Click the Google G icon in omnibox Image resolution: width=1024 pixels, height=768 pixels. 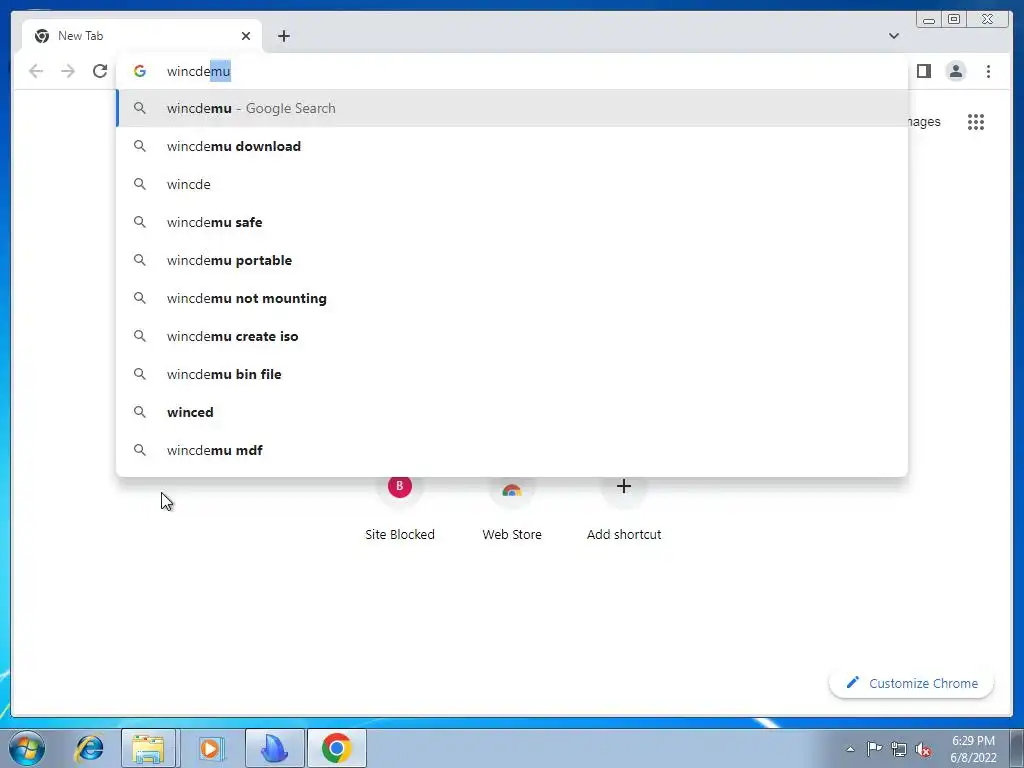click(140, 71)
